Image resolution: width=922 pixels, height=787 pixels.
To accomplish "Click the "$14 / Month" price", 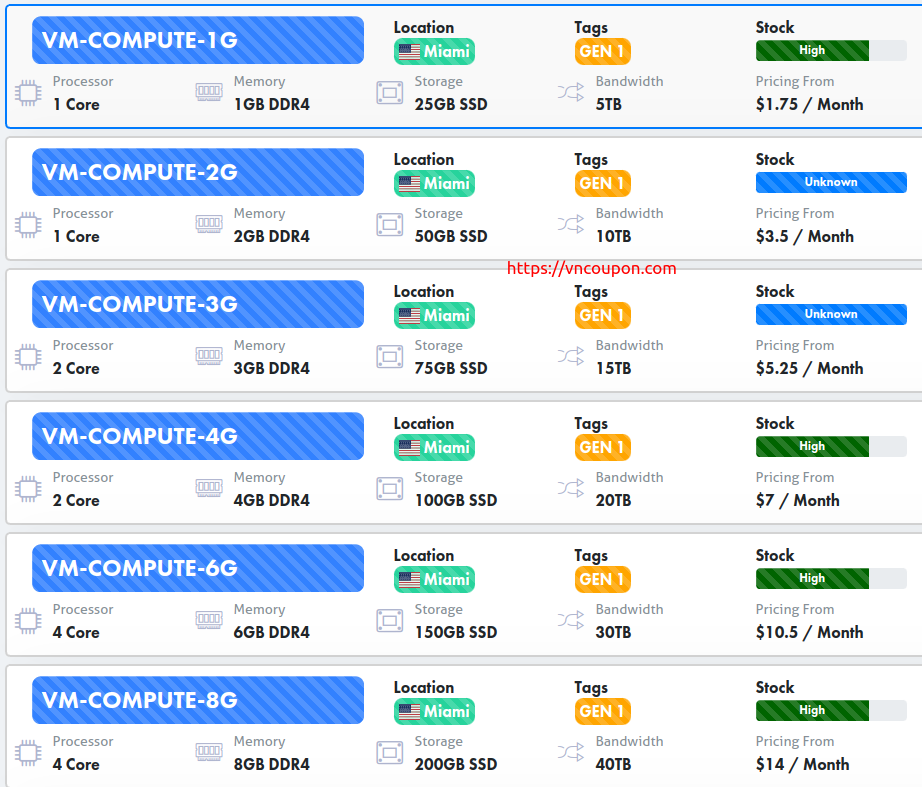I will [x=803, y=764].
